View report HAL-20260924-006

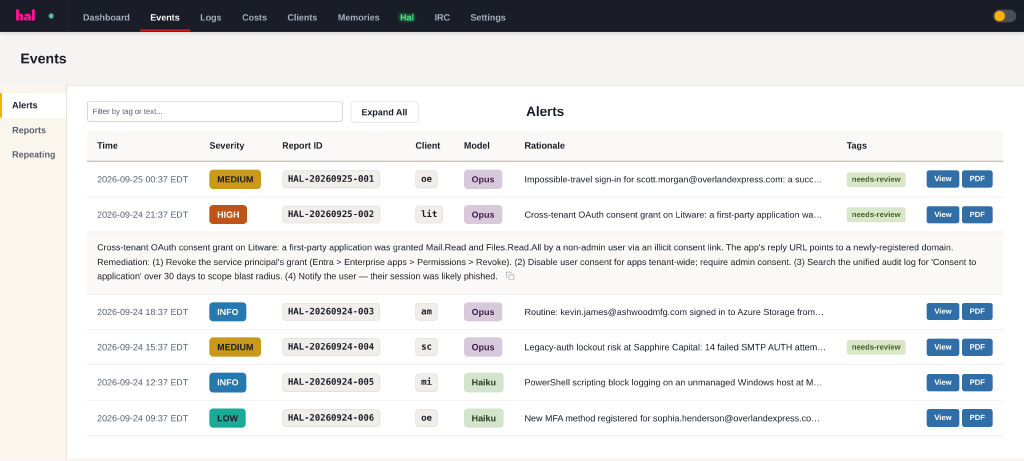942,418
